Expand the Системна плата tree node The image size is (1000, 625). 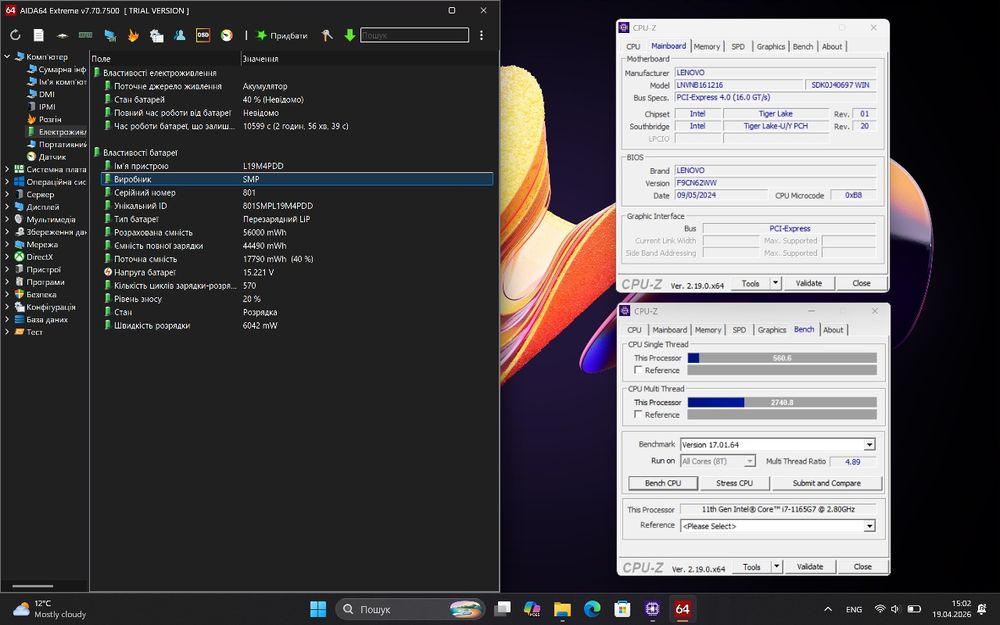pos(7,170)
